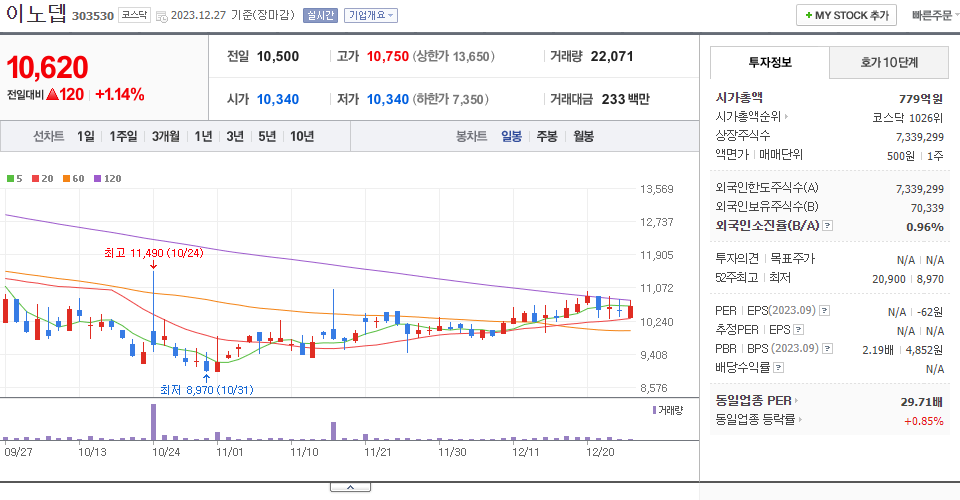
Task: Select the 1주일 line chart period
Action: click(x=123, y=136)
